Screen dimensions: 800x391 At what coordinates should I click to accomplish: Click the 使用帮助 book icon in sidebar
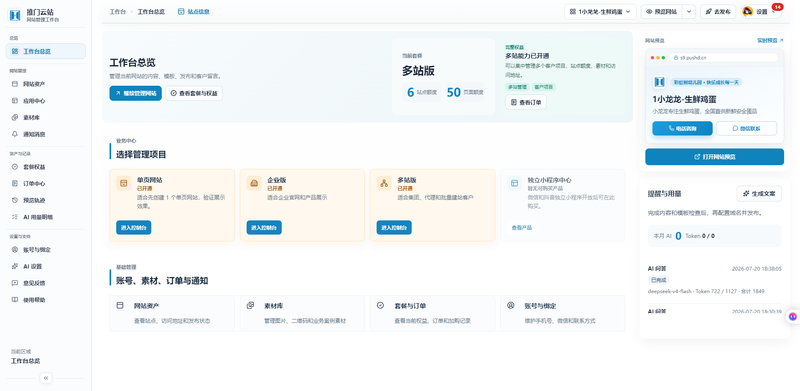pyautogui.click(x=15, y=300)
